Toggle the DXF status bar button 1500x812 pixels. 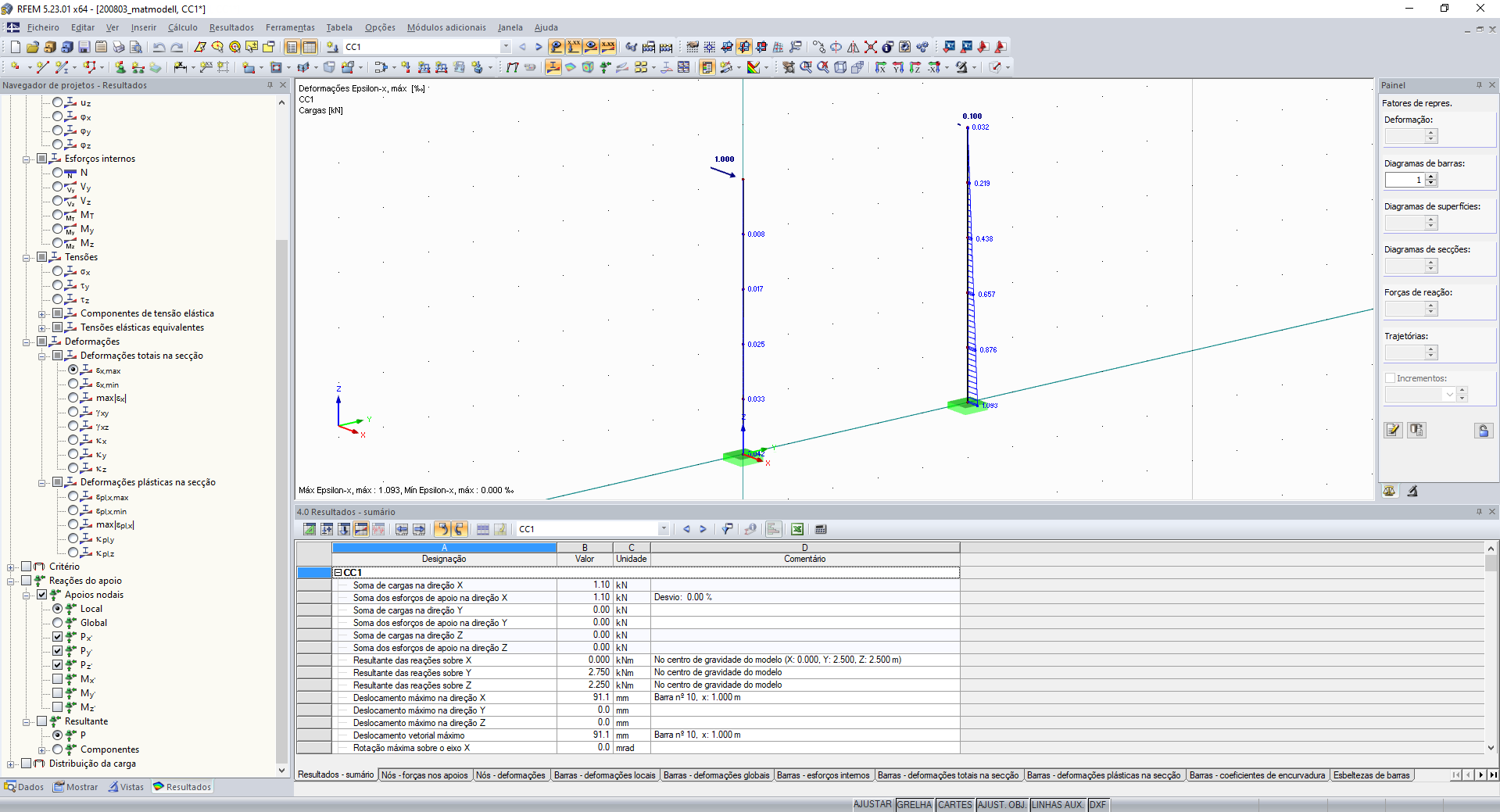(x=1097, y=805)
